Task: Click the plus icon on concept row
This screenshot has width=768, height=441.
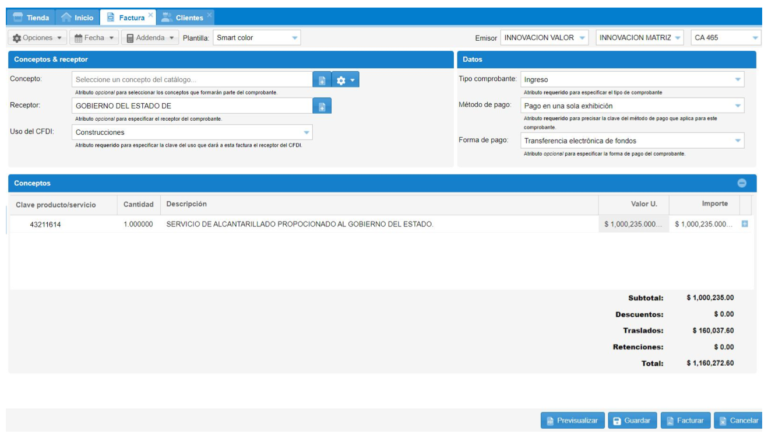Action: click(744, 224)
